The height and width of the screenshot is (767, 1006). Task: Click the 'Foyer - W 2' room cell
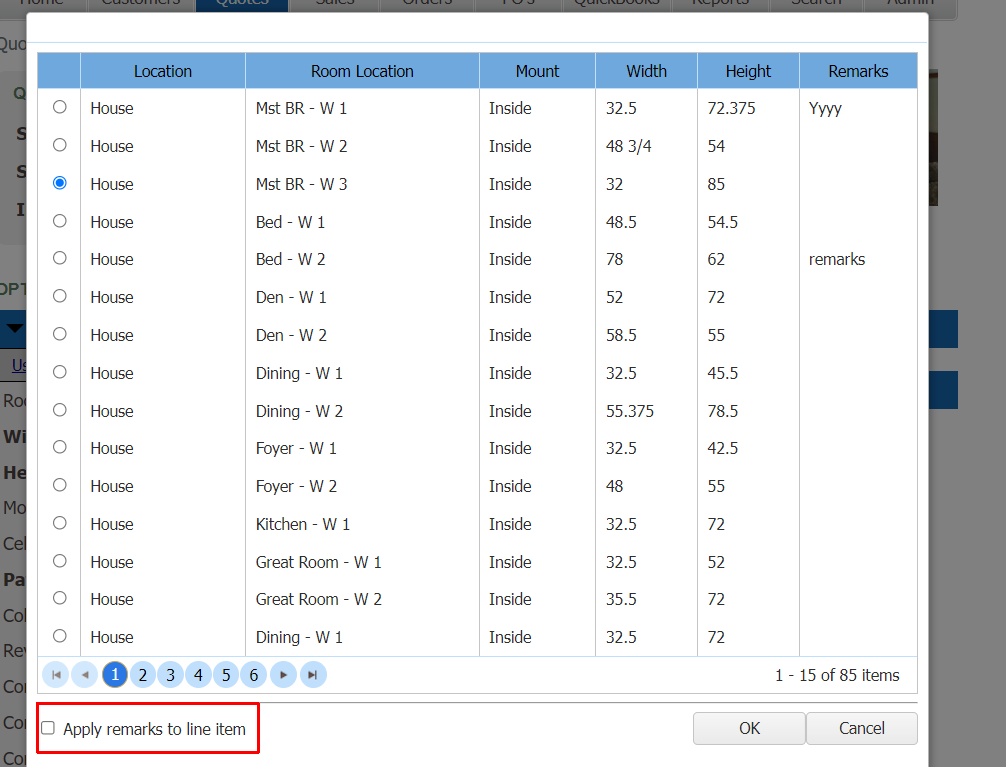pyautogui.click(x=362, y=487)
